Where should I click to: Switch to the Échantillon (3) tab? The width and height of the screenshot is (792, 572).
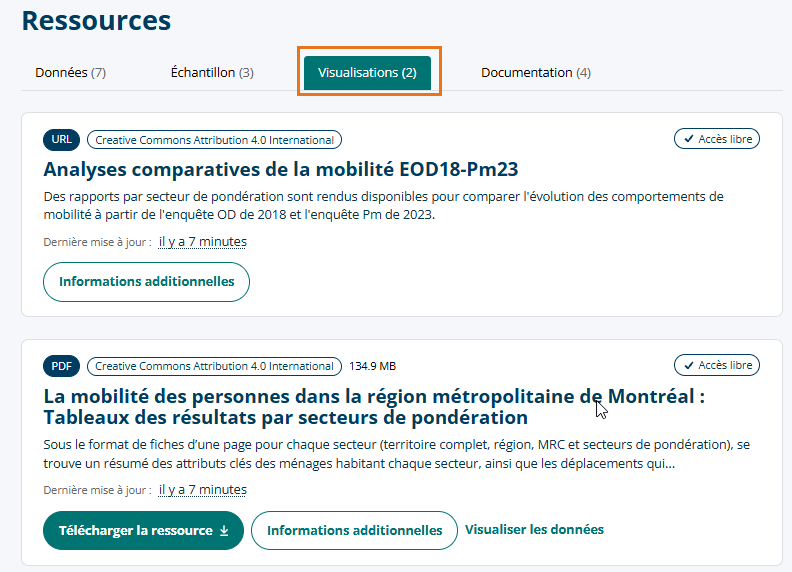coord(212,73)
